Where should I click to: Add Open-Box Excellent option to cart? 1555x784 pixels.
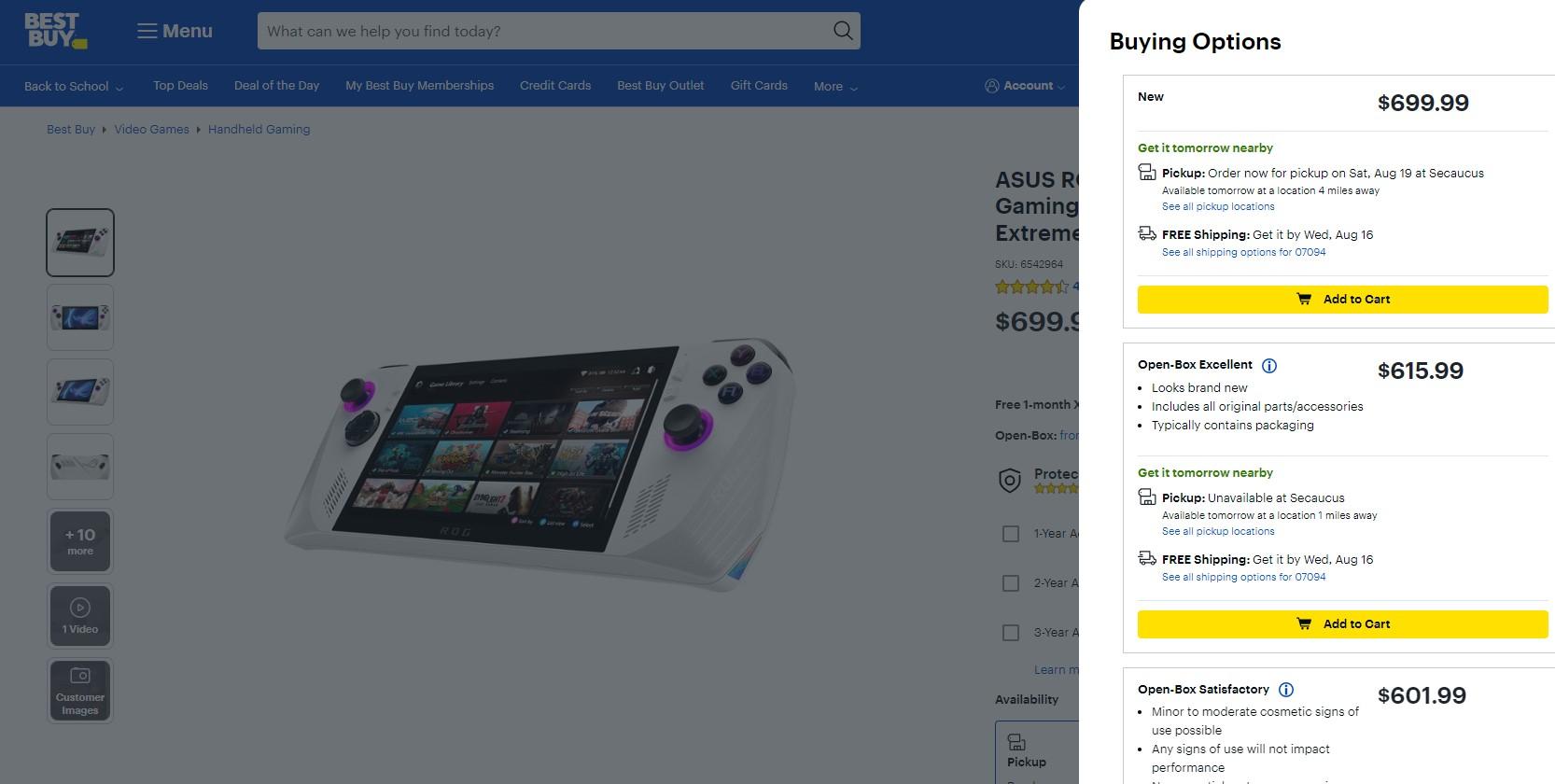coord(1342,624)
